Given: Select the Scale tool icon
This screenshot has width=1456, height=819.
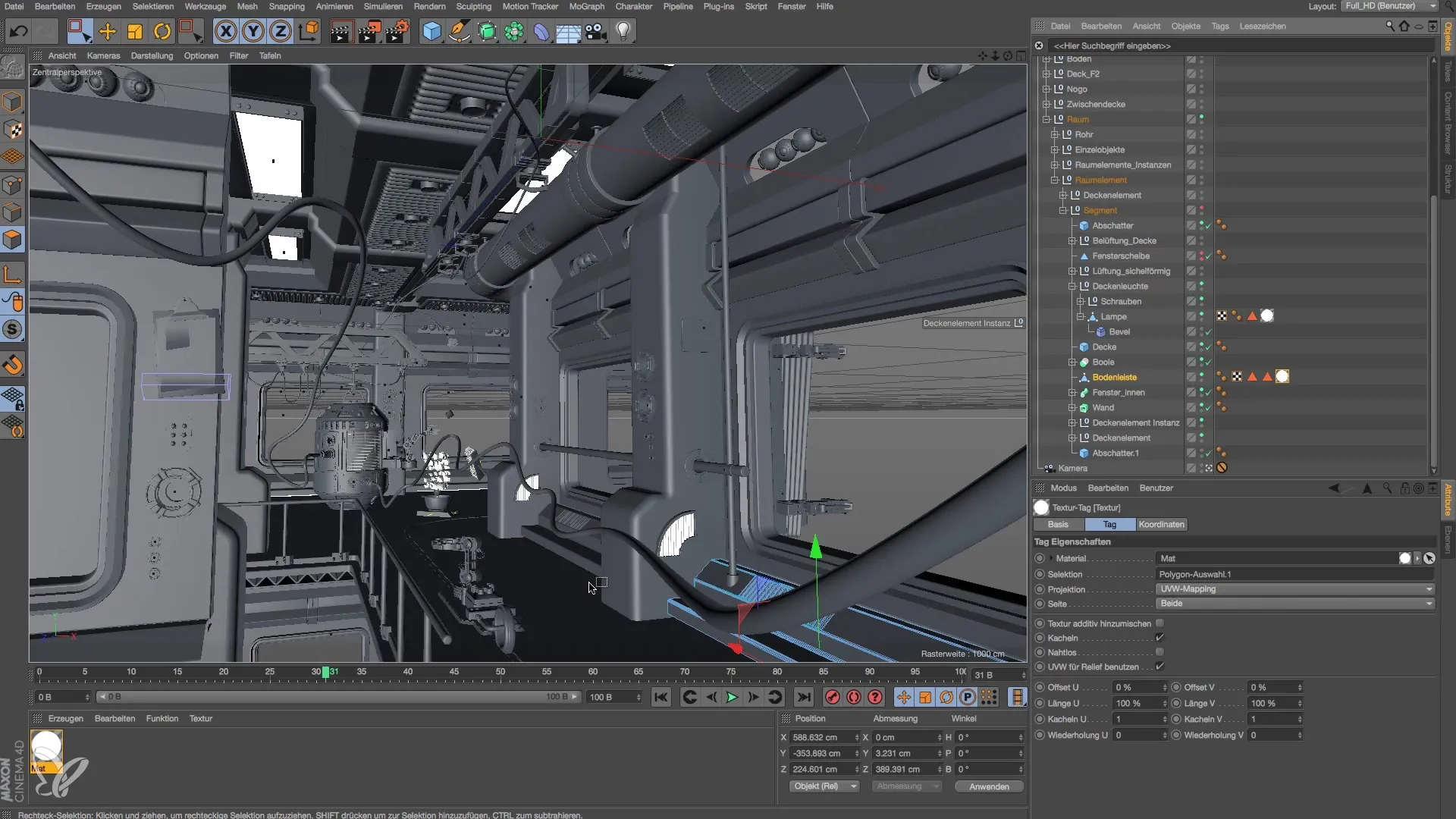Looking at the screenshot, I should [x=135, y=31].
